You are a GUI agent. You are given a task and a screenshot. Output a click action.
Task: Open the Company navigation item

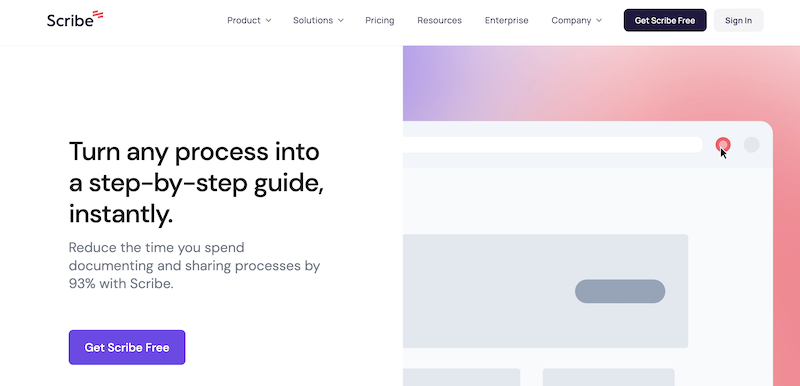(x=577, y=20)
